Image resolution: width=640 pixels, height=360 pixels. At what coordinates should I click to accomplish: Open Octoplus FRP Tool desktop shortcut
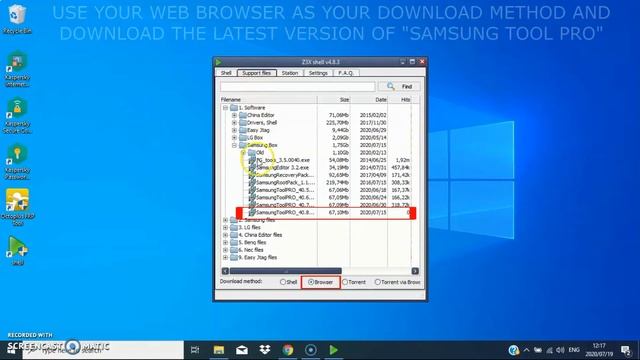point(17,207)
